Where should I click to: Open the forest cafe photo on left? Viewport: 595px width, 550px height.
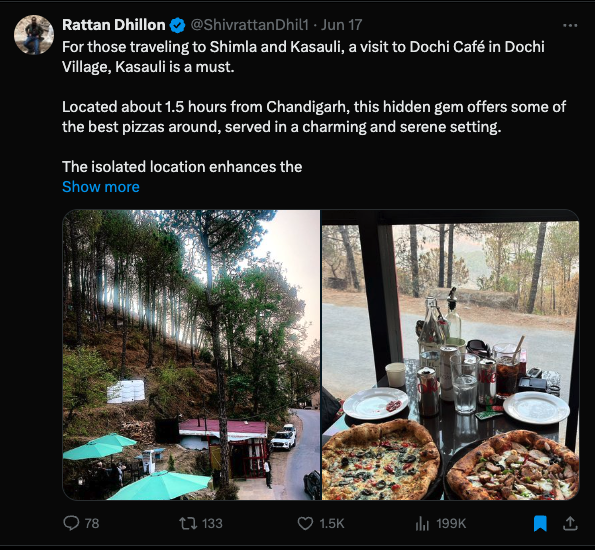point(191,355)
